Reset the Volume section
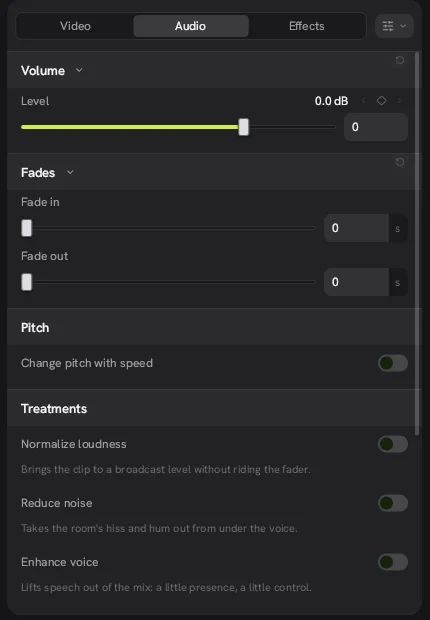This screenshot has width=430, height=620. point(400,60)
